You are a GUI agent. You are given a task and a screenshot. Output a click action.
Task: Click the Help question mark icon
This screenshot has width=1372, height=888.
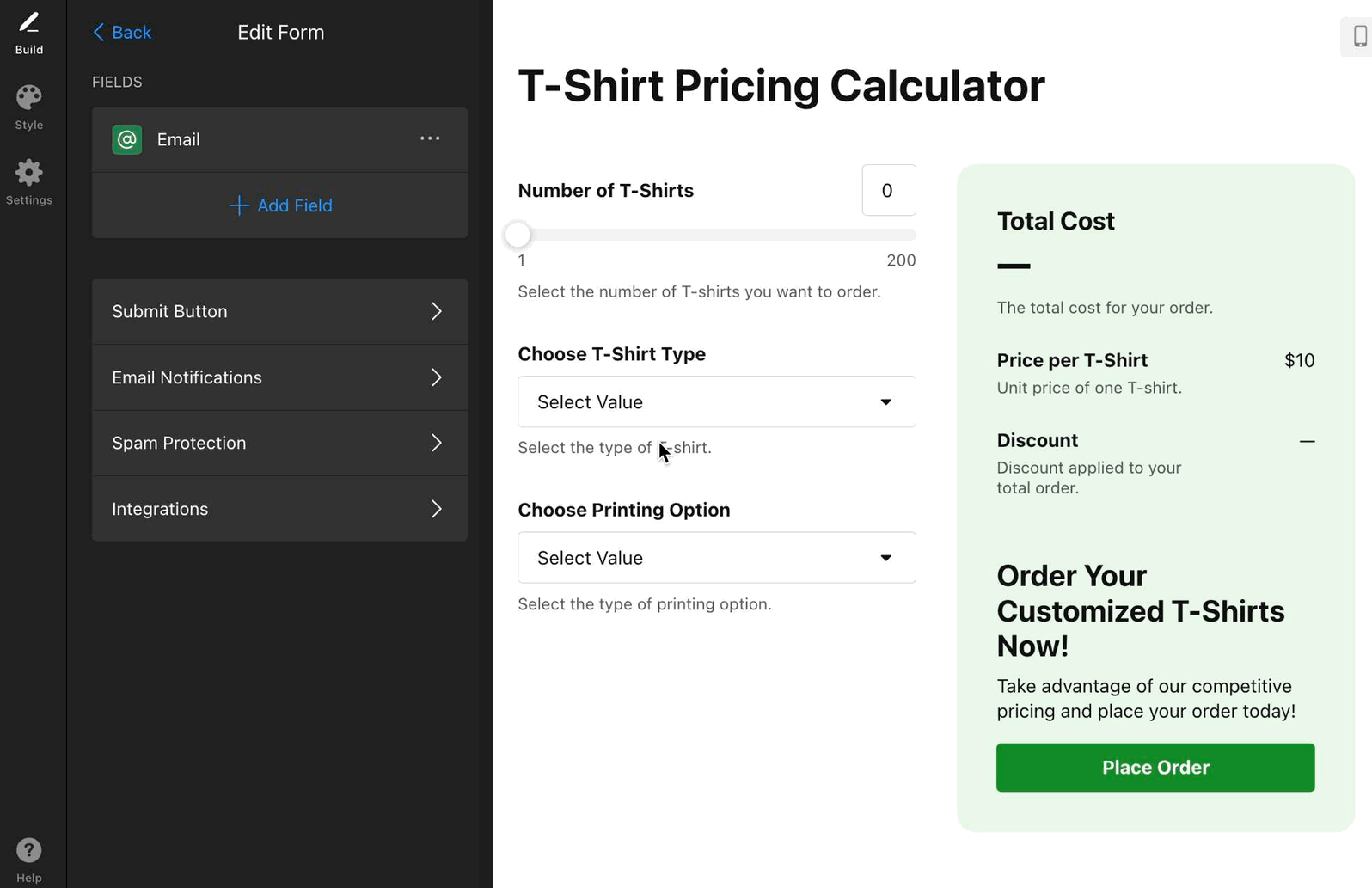point(29,850)
